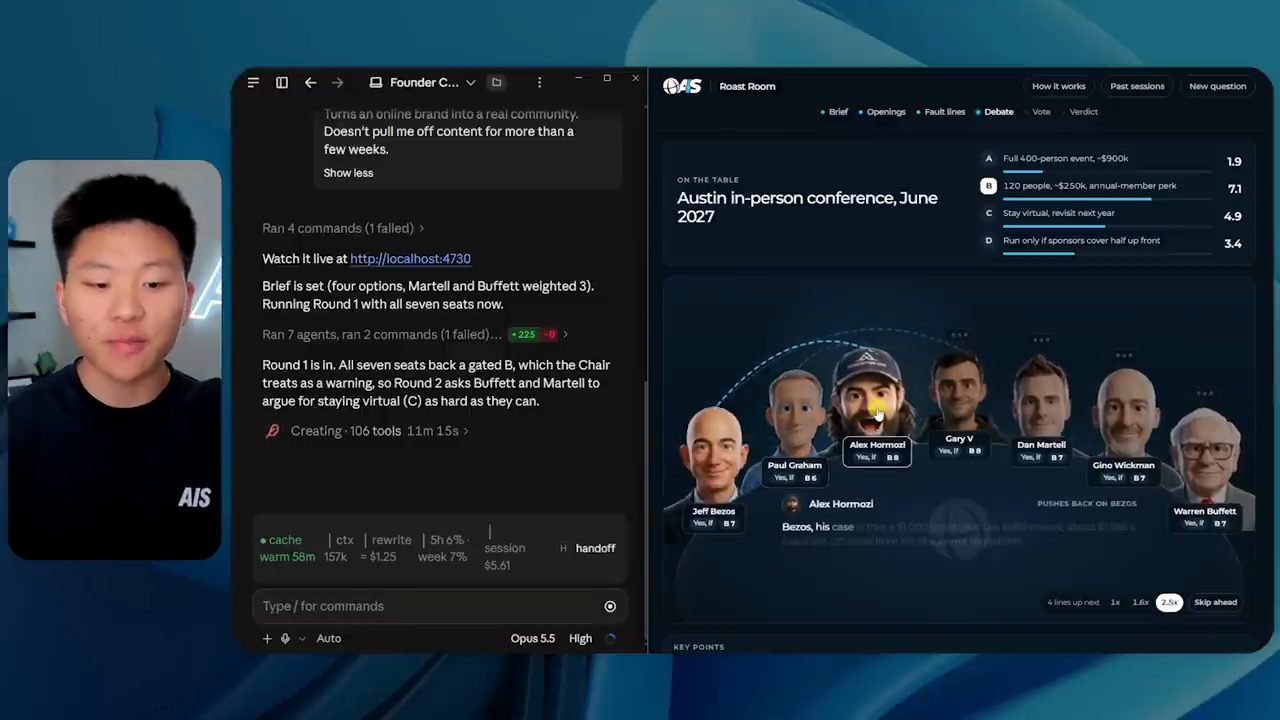Go to the Vote stage tab
Image resolution: width=1280 pixels, height=720 pixels.
pos(1041,112)
